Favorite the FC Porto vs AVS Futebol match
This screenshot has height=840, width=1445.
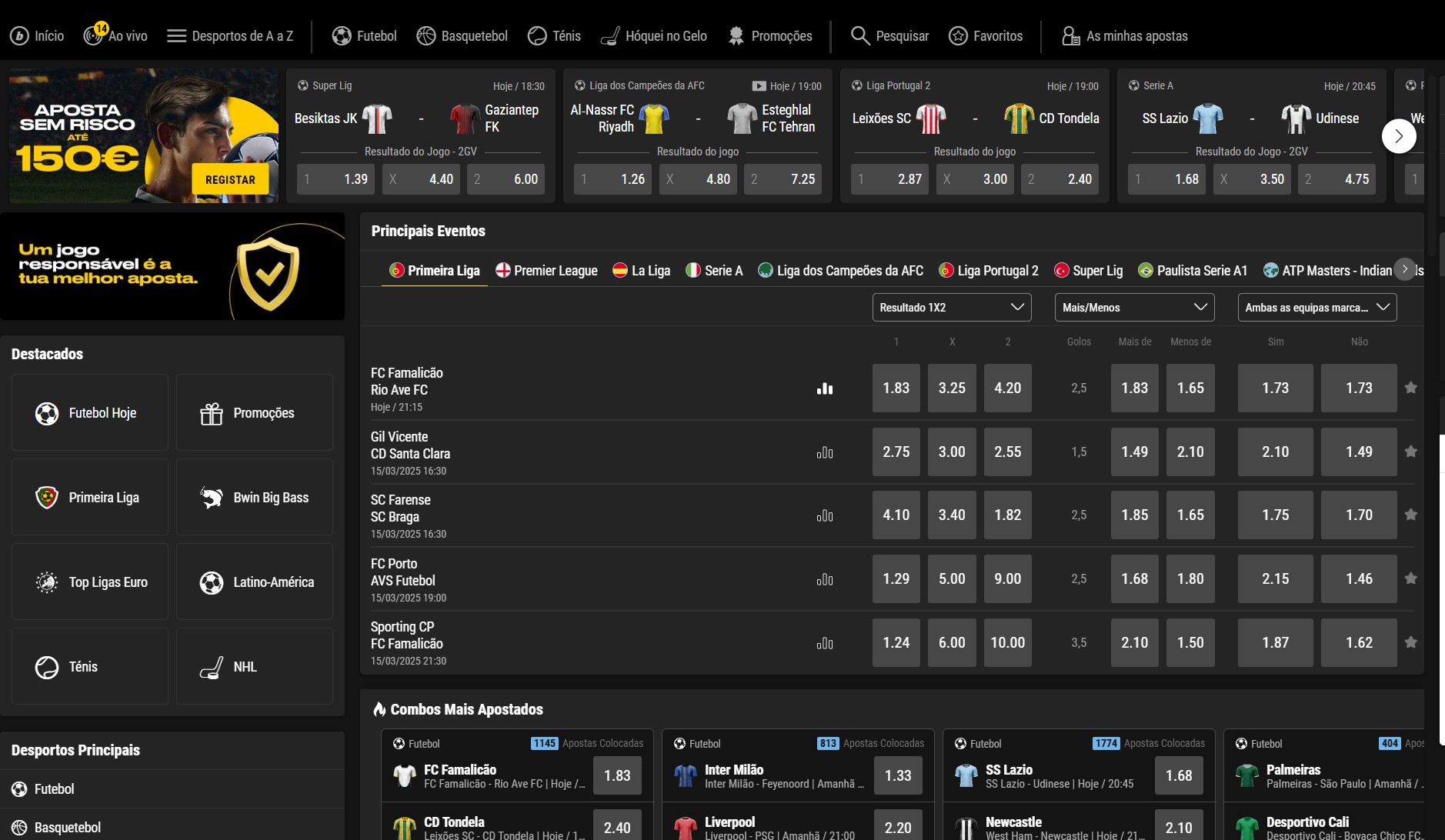pos(1410,578)
